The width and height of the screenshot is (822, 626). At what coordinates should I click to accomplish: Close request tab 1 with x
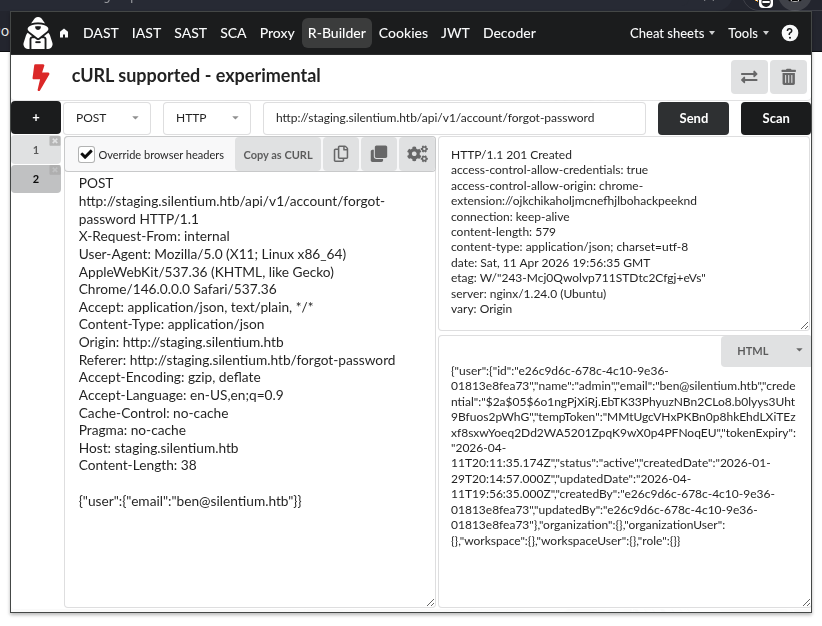(x=55, y=141)
